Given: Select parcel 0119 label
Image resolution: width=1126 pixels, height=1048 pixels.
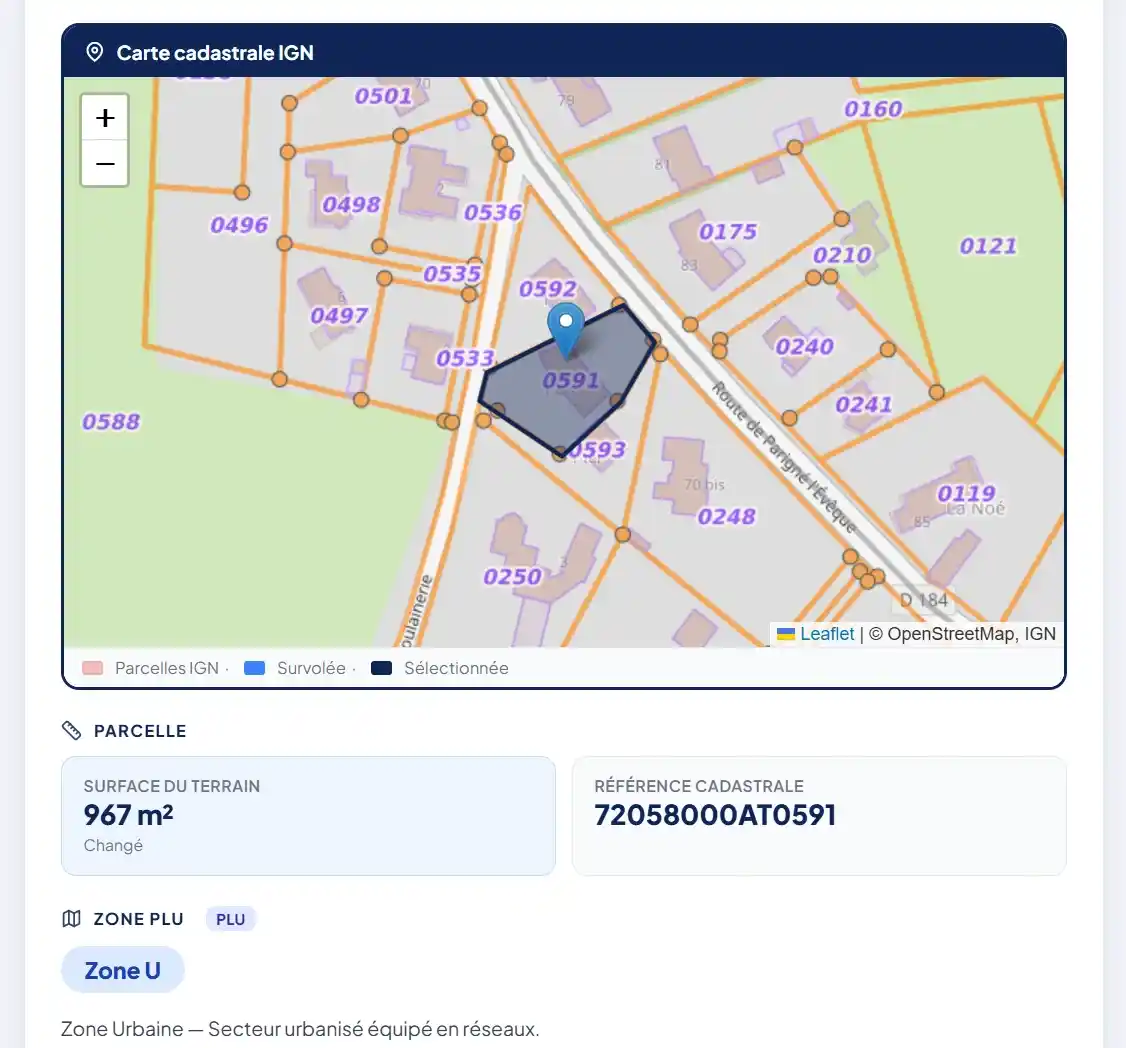Looking at the screenshot, I should 967,493.
